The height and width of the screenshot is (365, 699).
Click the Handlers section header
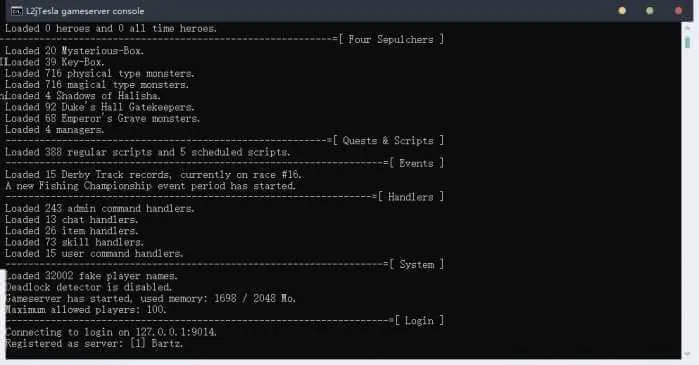(411, 197)
